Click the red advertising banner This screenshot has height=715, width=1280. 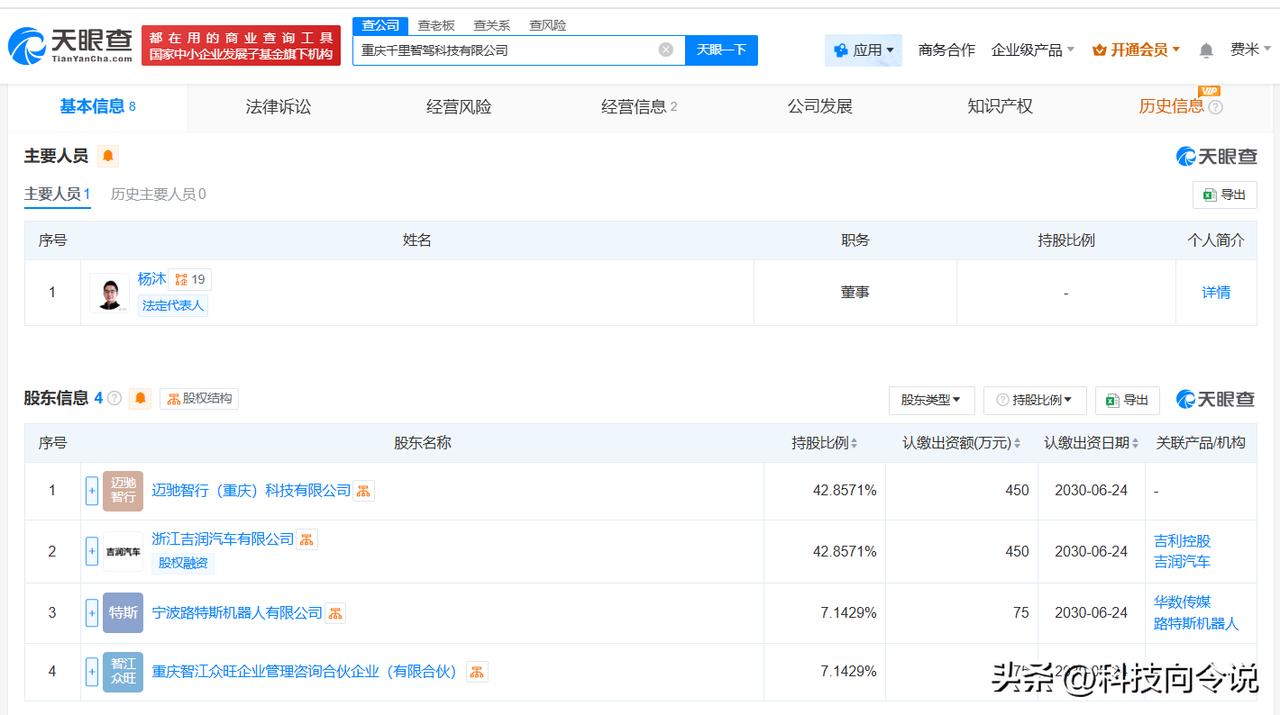(241, 46)
